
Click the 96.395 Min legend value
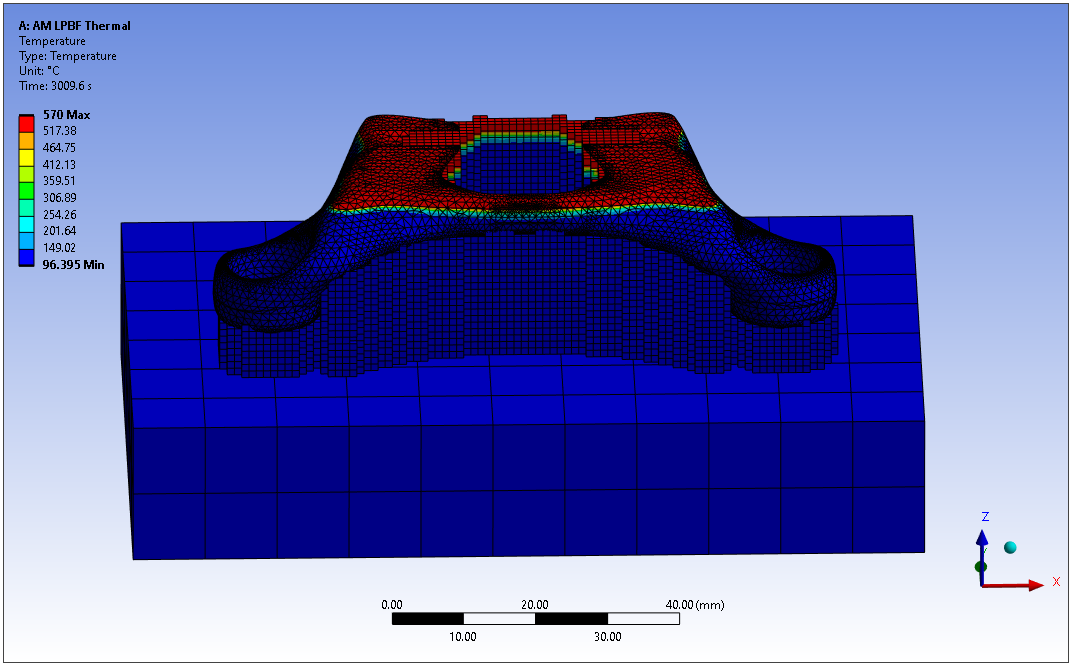coord(73,265)
